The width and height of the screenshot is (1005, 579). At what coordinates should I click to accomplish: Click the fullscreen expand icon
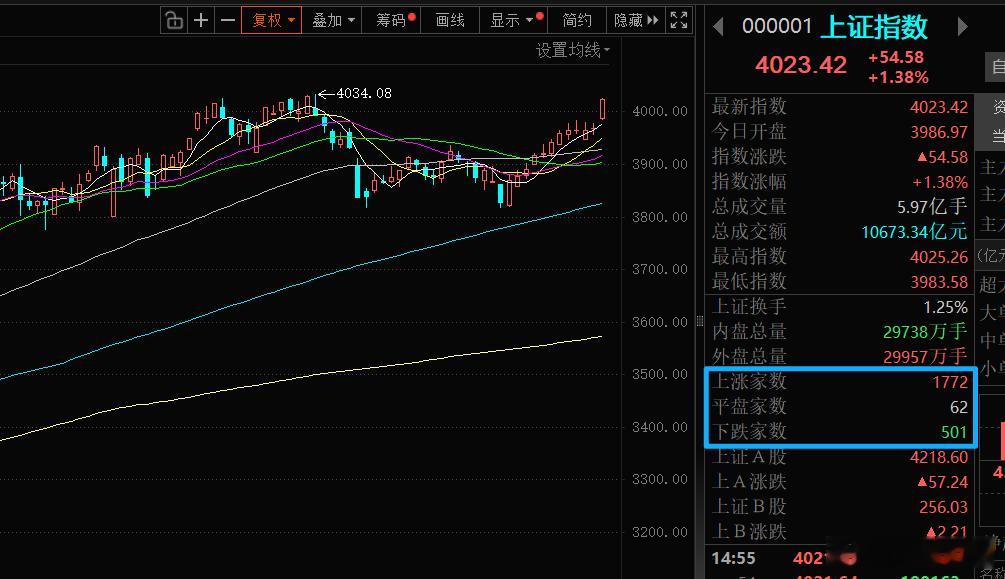(679, 18)
